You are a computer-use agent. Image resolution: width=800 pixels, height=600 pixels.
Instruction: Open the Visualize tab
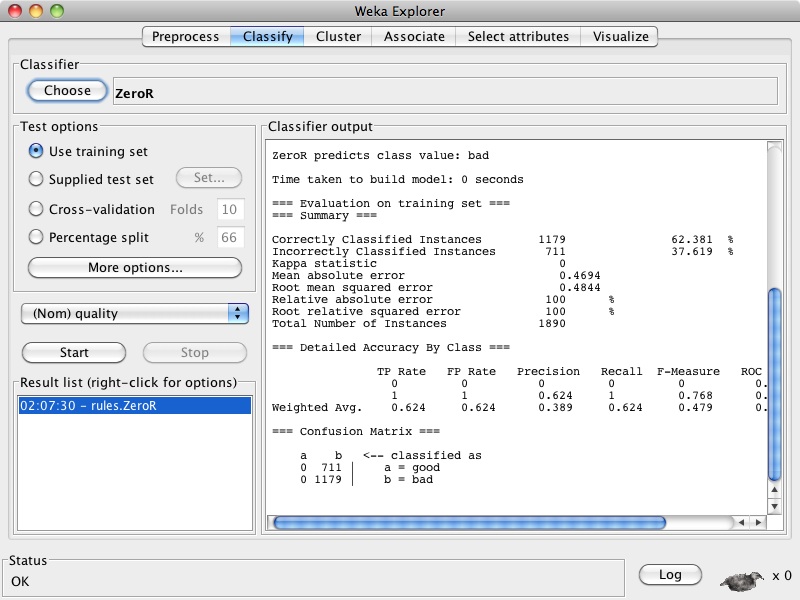click(620, 37)
